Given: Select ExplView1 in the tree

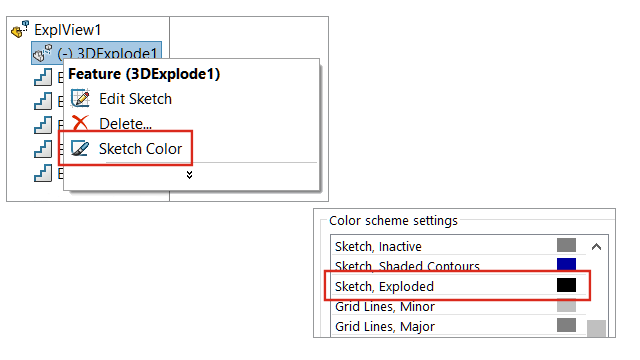Looking at the screenshot, I should tap(67, 30).
